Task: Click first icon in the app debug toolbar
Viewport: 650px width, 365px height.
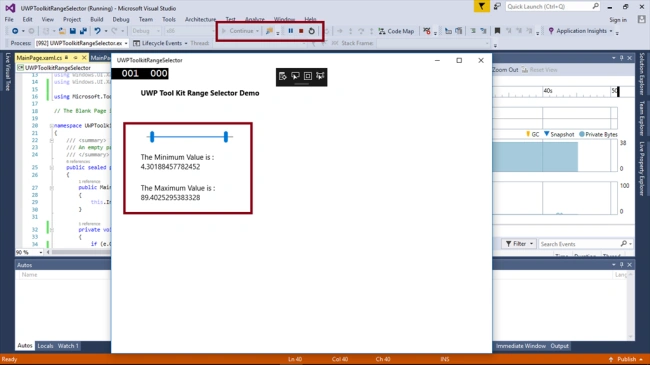Action: point(283,76)
